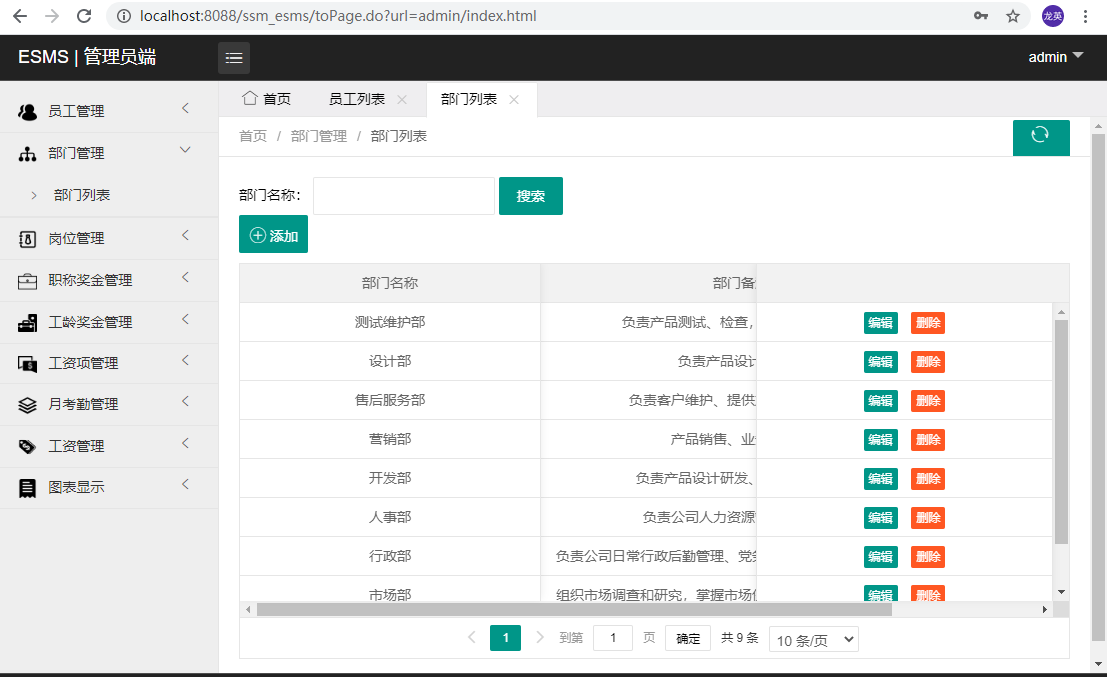The height and width of the screenshot is (677, 1107).
Task: Switch to the 首页 tab
Action: tap(266, 99)
